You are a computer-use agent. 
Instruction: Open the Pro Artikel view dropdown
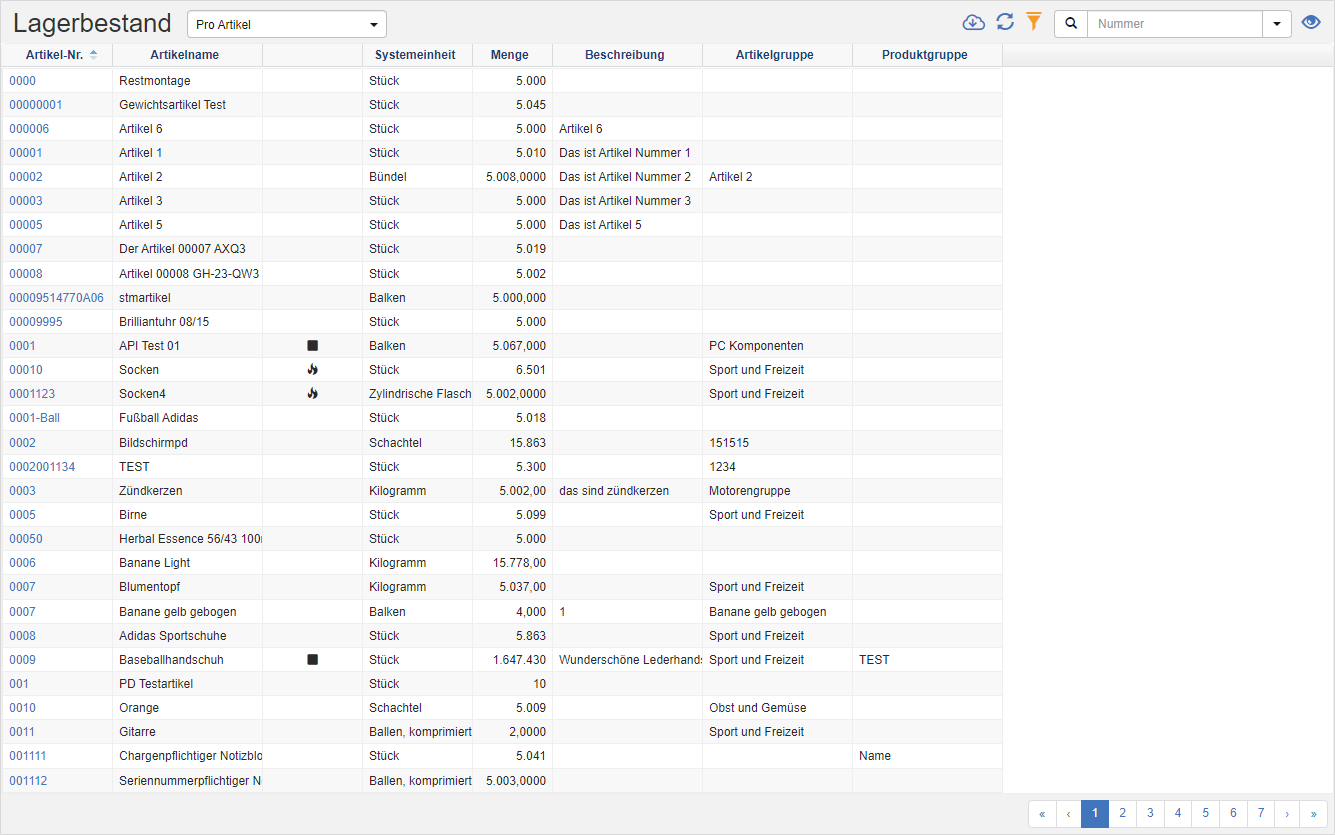coord(286,24)
